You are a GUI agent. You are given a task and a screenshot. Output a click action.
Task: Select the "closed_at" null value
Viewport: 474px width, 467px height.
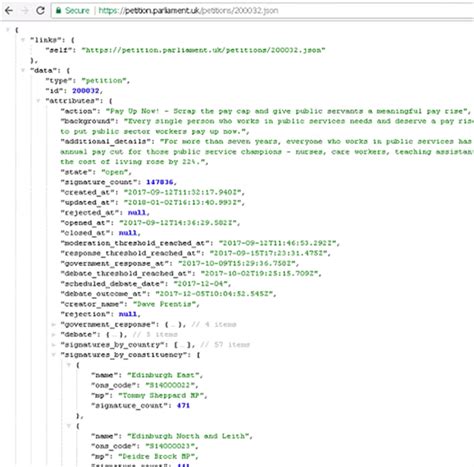pos(128,233)
